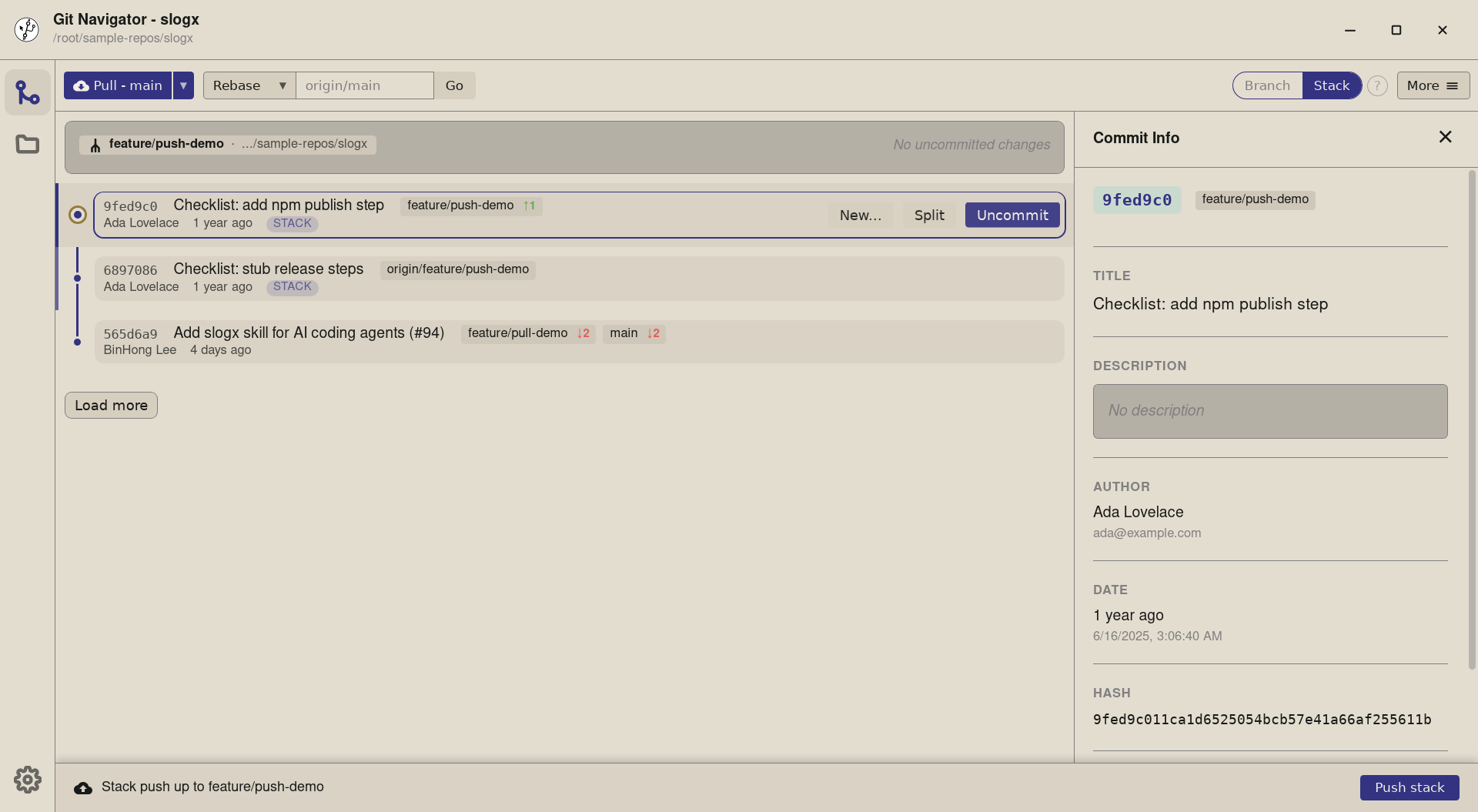Switch to Branch view mode
This screenshot has width=1478, height=812.
pyautogui.click(x=1267, y=85)
